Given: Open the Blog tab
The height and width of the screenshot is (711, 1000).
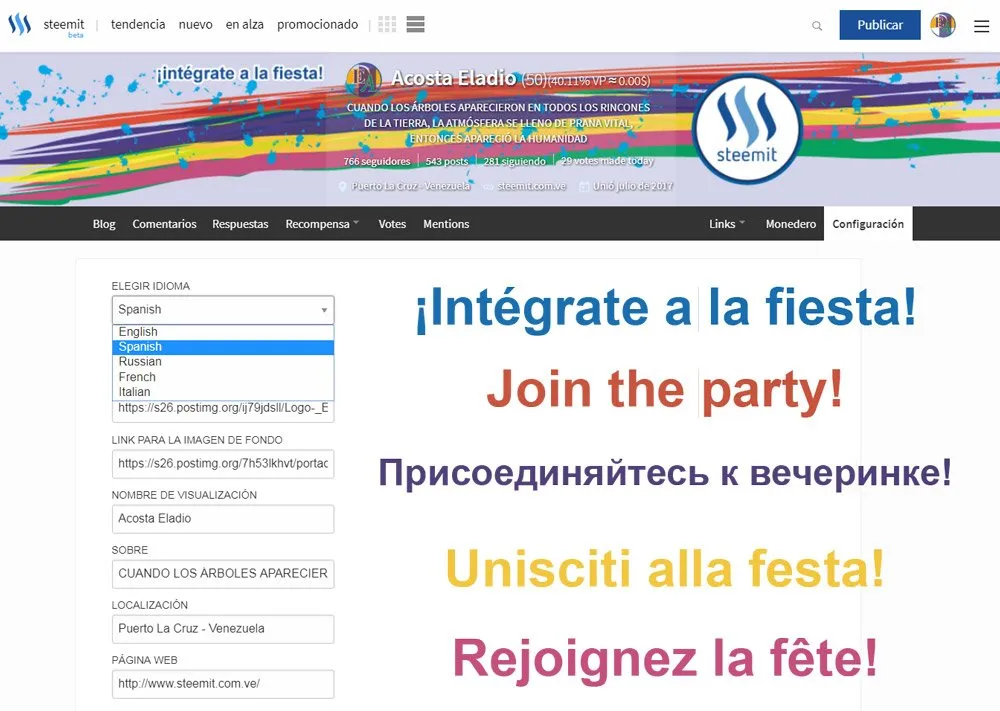Looking at the screenshot, I should [104, 224].
